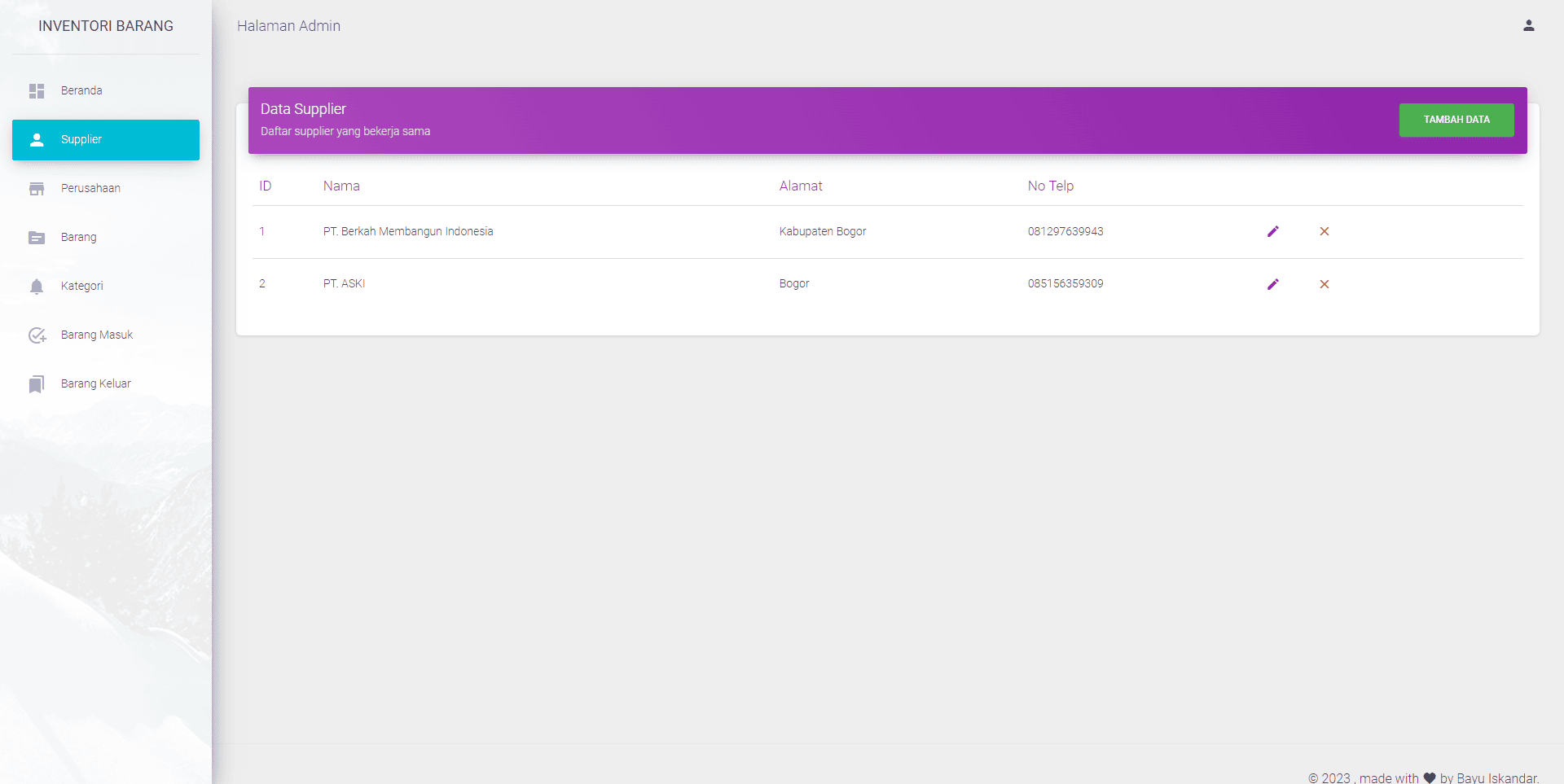
Task: Click ID cell 1 in first row
Action: [x=262, y=231]
